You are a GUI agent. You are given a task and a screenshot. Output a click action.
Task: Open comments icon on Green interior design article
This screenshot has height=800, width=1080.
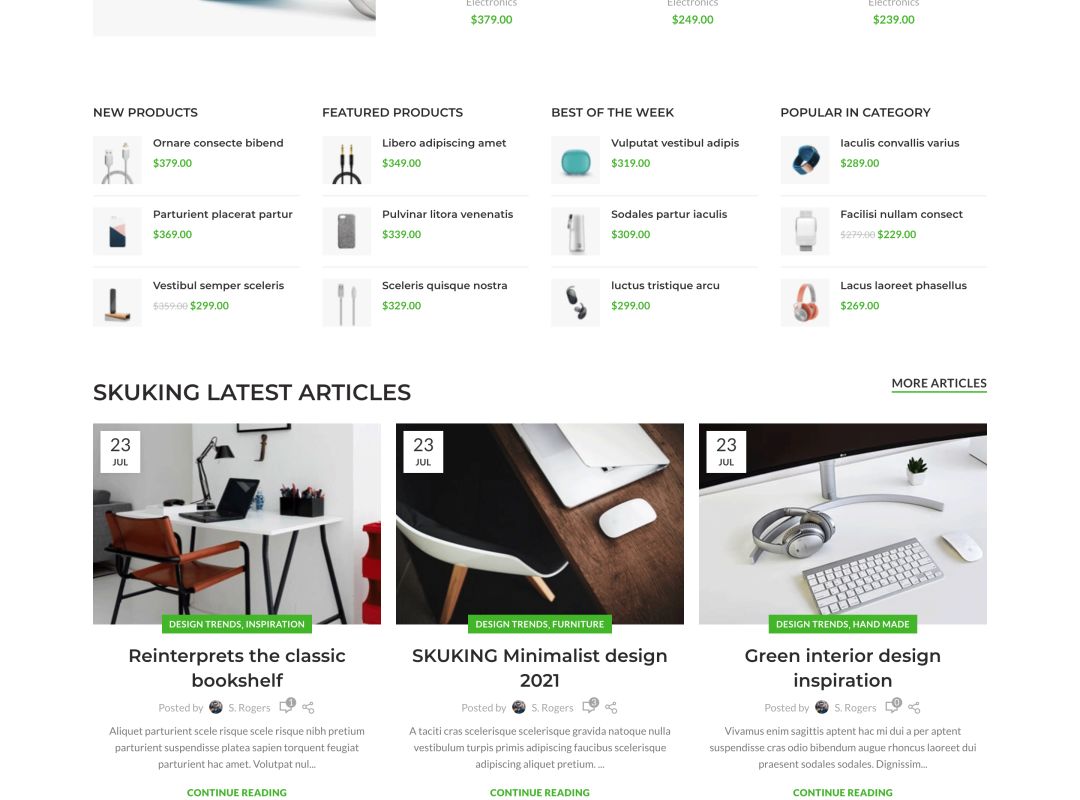(x=893, y=706)
